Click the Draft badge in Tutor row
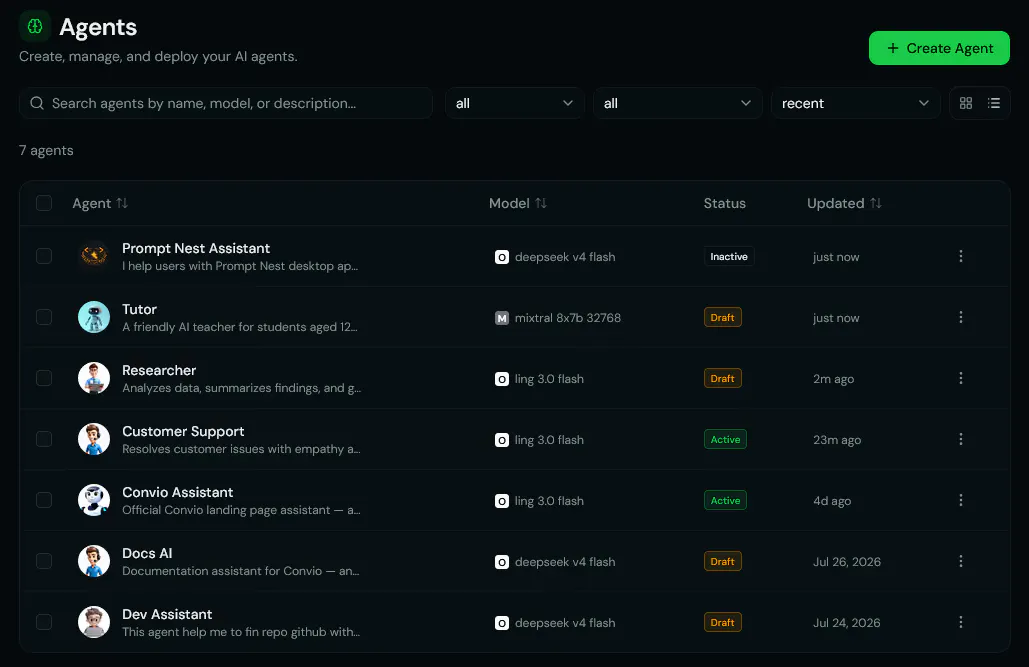The image size is (1029, 667). 723,318
